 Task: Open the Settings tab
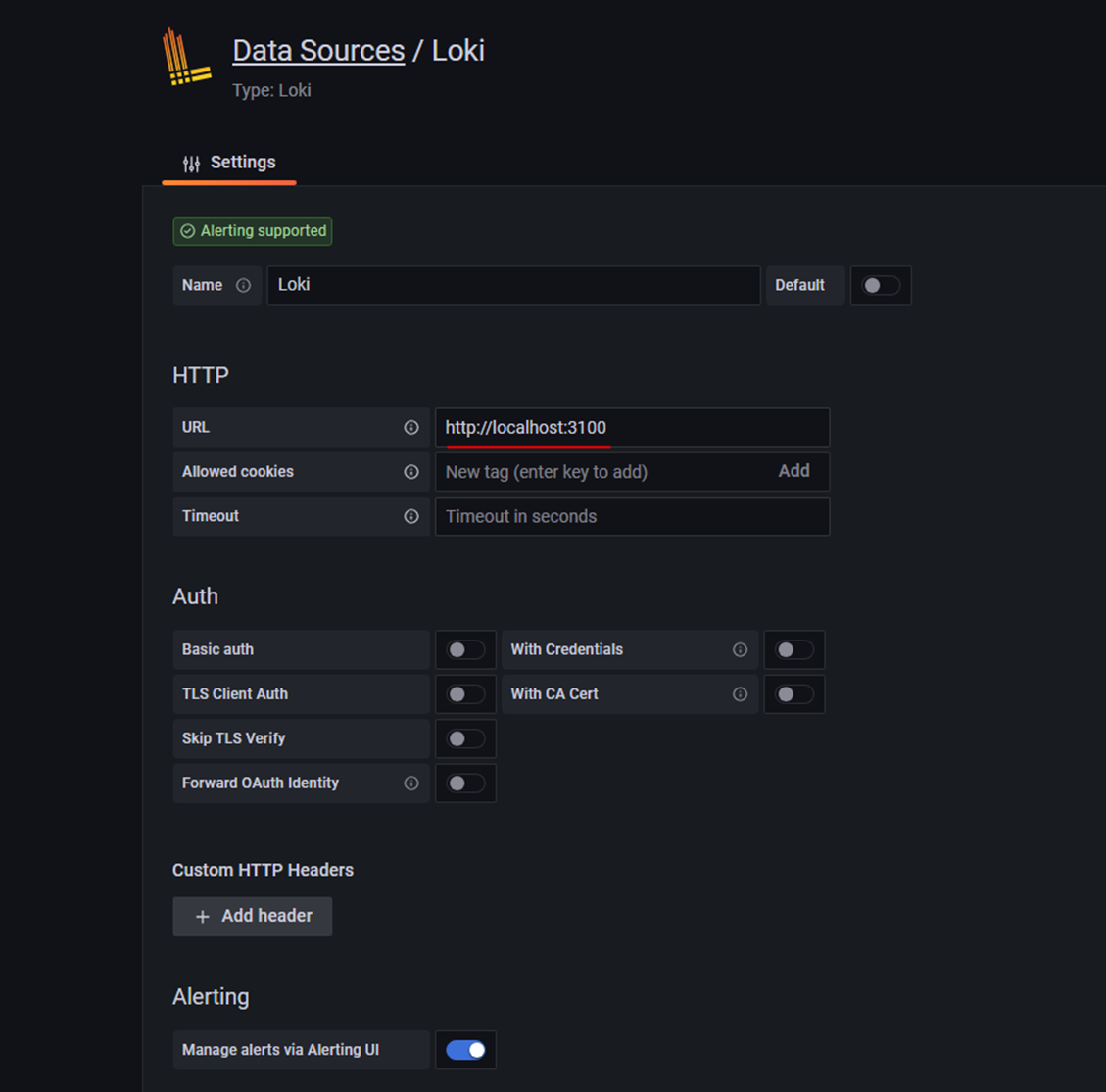tap(229, 163)
